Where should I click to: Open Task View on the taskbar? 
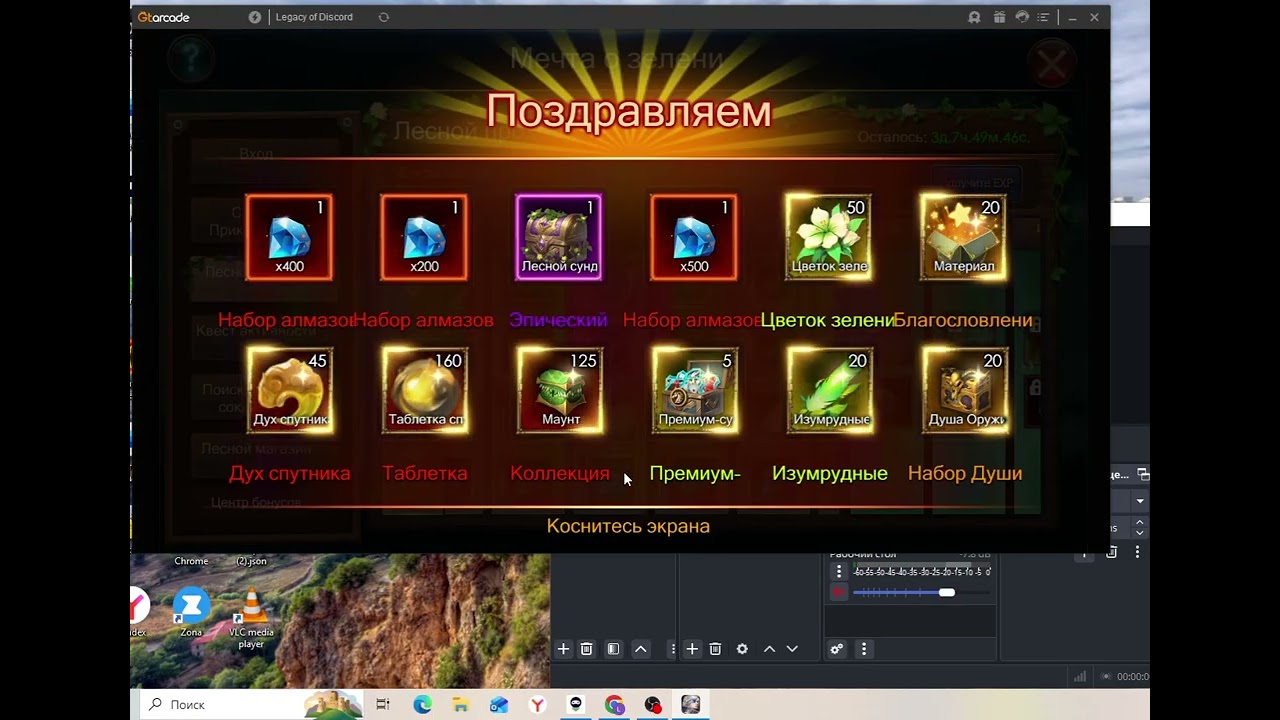(x=383, y=705)
